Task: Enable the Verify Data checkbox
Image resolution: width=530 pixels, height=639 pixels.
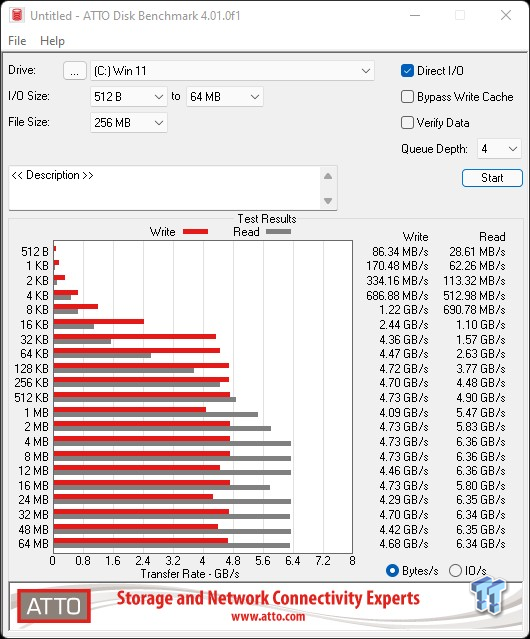Action: [x=407, y=123]
